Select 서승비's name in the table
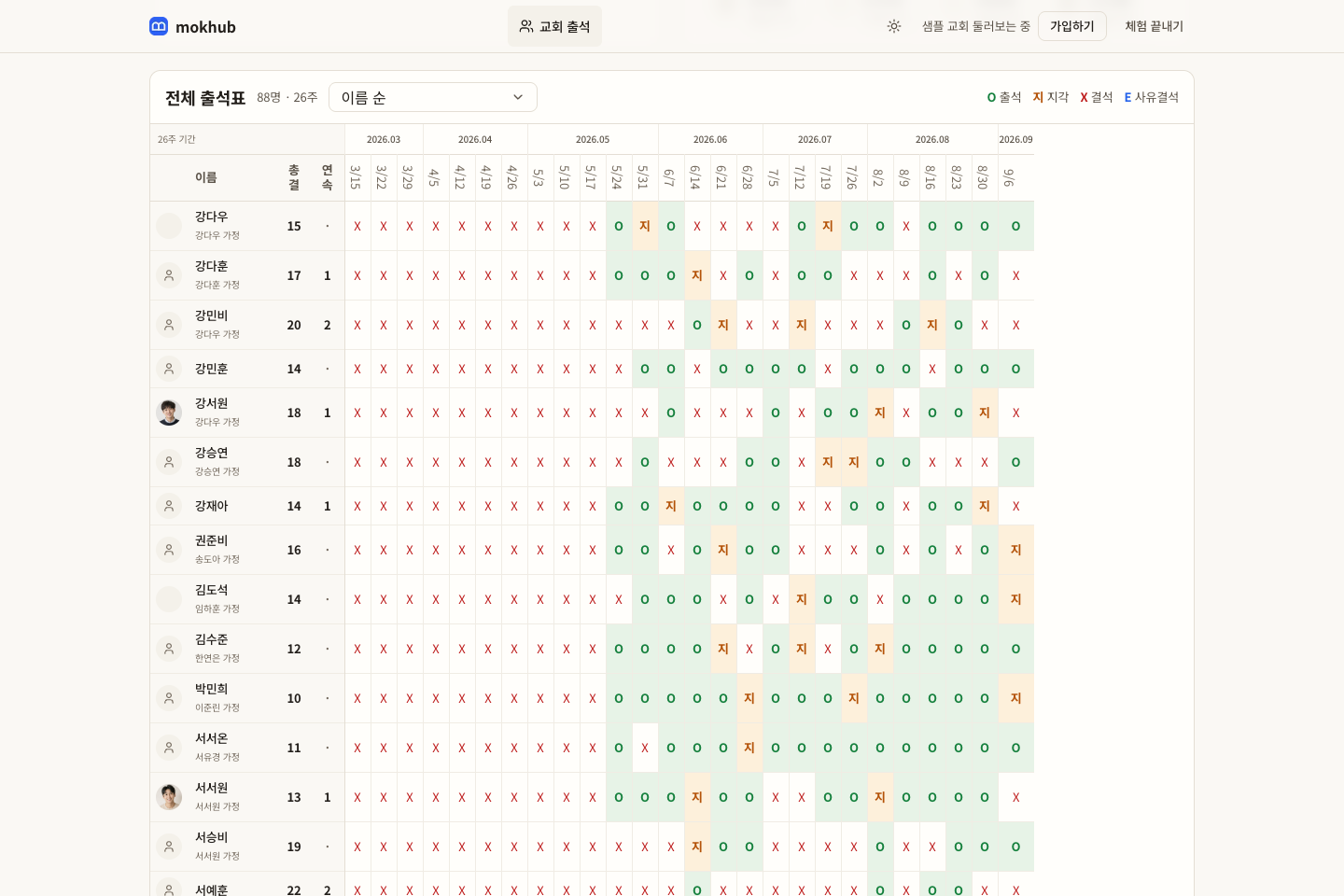 coord(211,837)
